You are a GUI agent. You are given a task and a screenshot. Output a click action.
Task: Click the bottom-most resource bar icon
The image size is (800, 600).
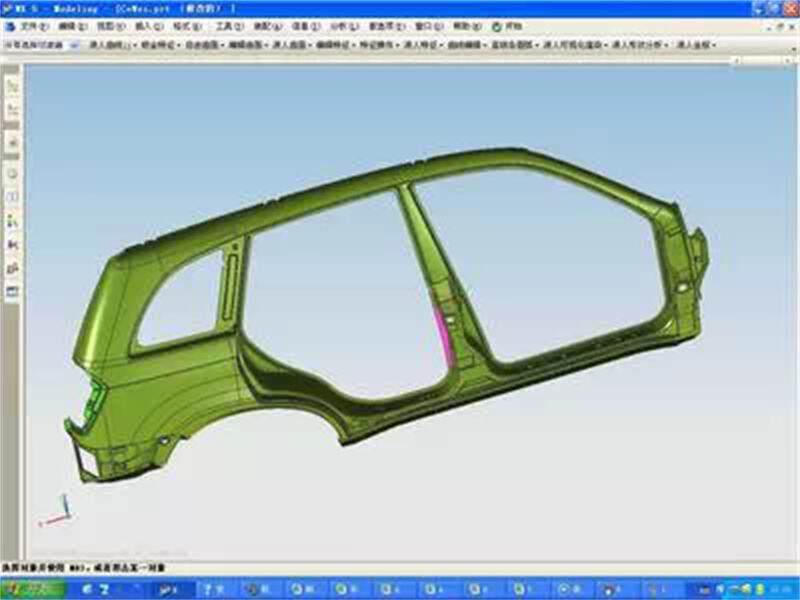13,291
